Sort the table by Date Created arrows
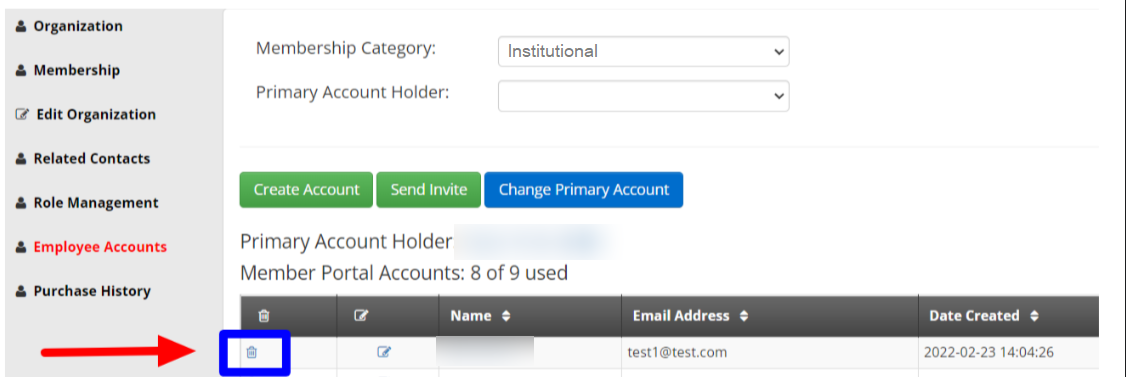Viewport: 1126px width, 377px height. tap(1033, 316)
